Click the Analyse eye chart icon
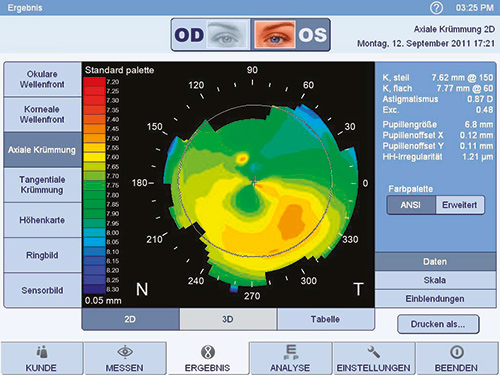 (x=291, y=352)
